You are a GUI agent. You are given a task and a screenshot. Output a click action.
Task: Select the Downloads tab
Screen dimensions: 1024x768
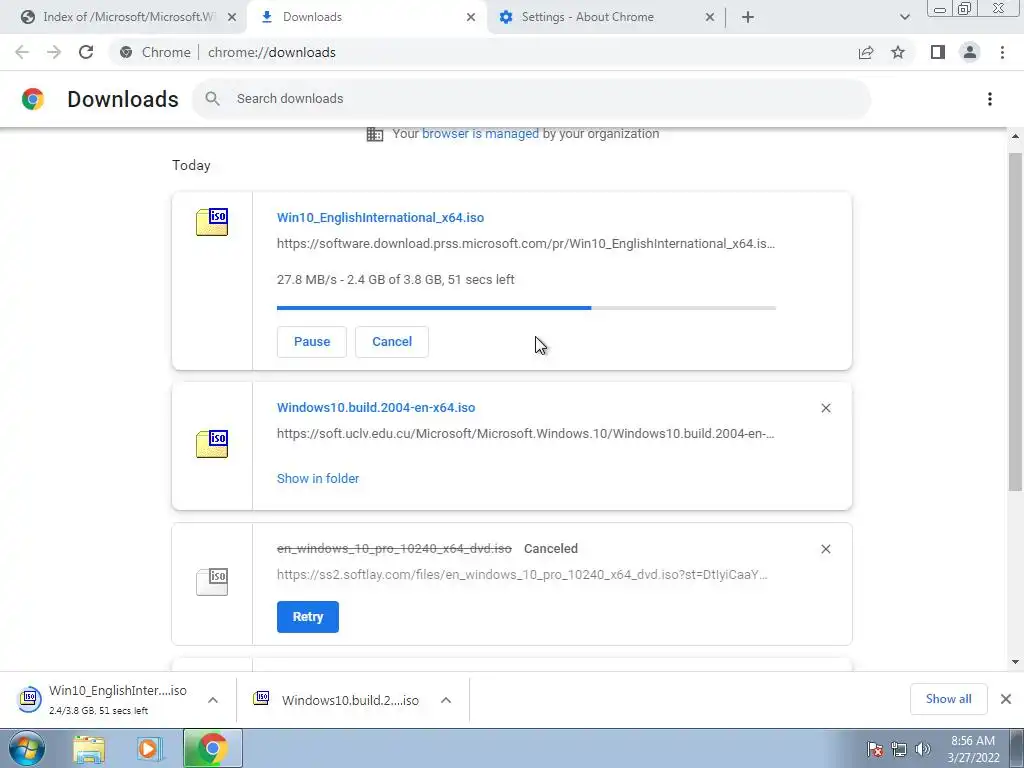coord(366,17)
